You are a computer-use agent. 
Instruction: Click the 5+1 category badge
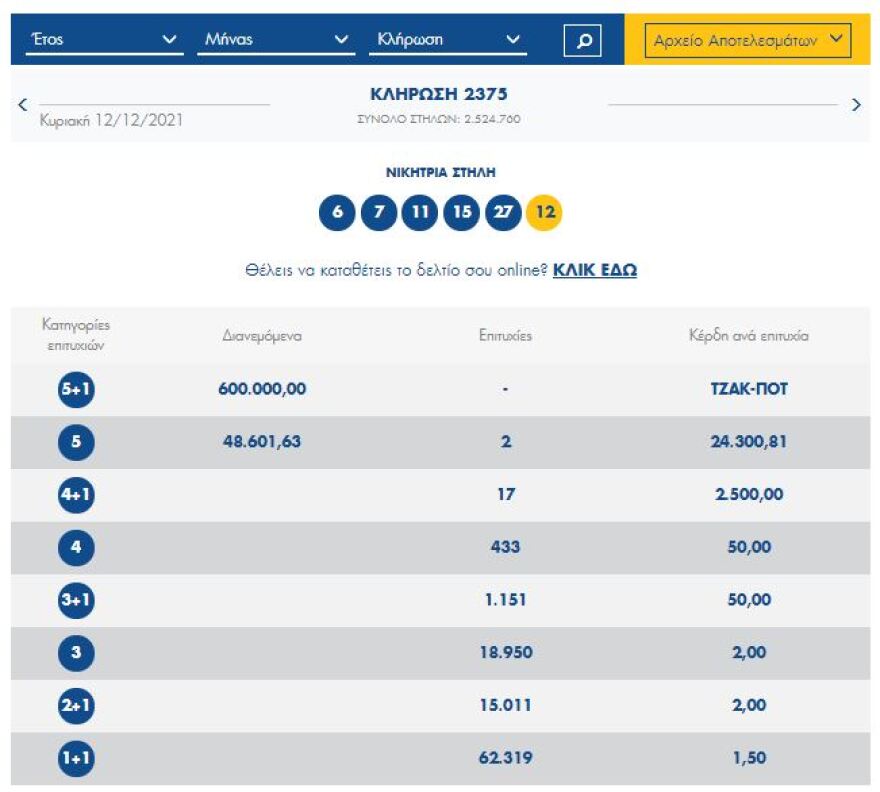pyautogui.click(x=76, y=389)
